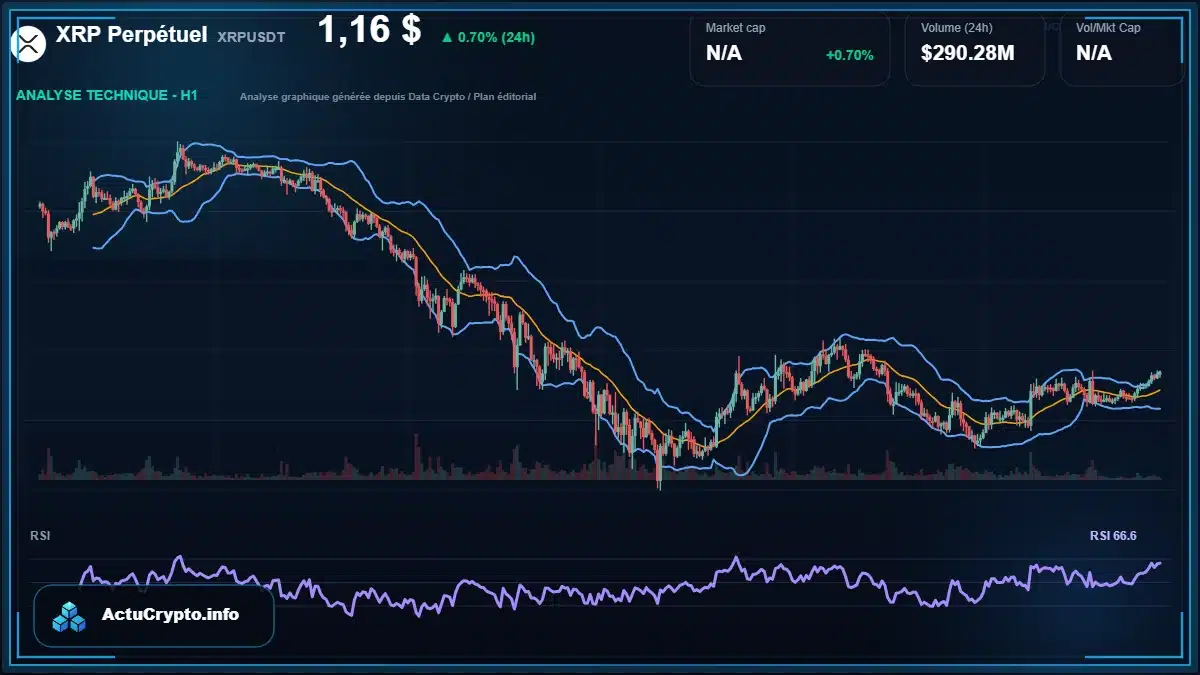Click the RSI label beside the oscillator
Image resolution: width=1200 pixels, height=675 pixels.
40,536
